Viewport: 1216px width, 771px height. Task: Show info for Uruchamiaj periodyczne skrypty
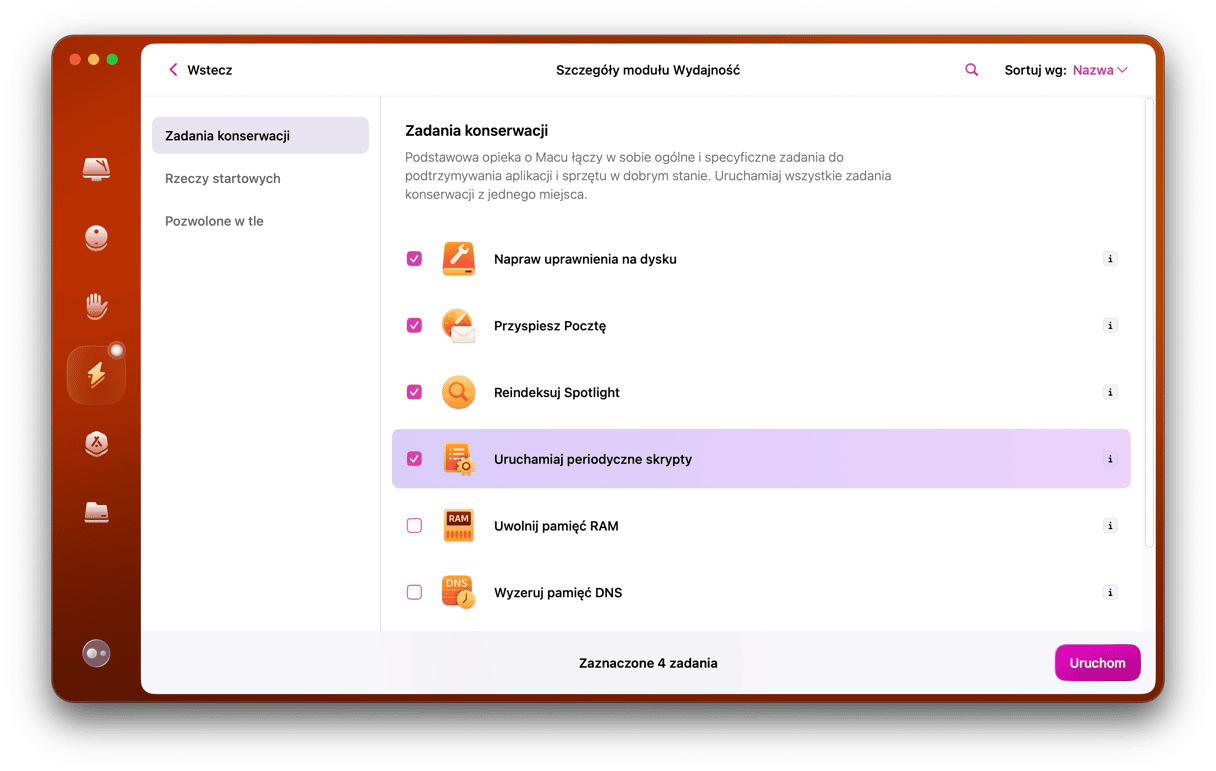click(1110, 459)
